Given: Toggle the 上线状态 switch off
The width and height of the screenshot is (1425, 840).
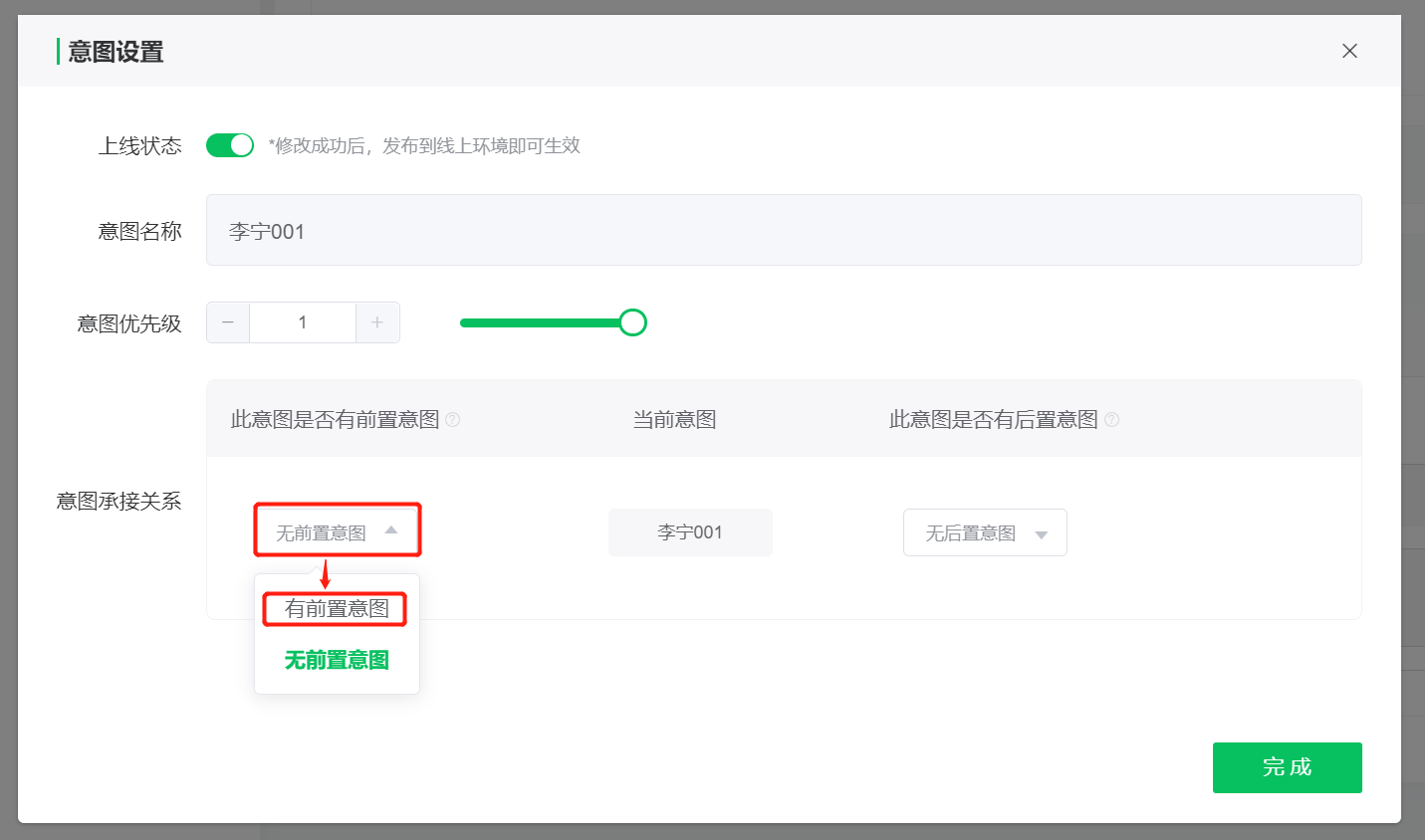Looking at the screenshot, I should 230,145.
